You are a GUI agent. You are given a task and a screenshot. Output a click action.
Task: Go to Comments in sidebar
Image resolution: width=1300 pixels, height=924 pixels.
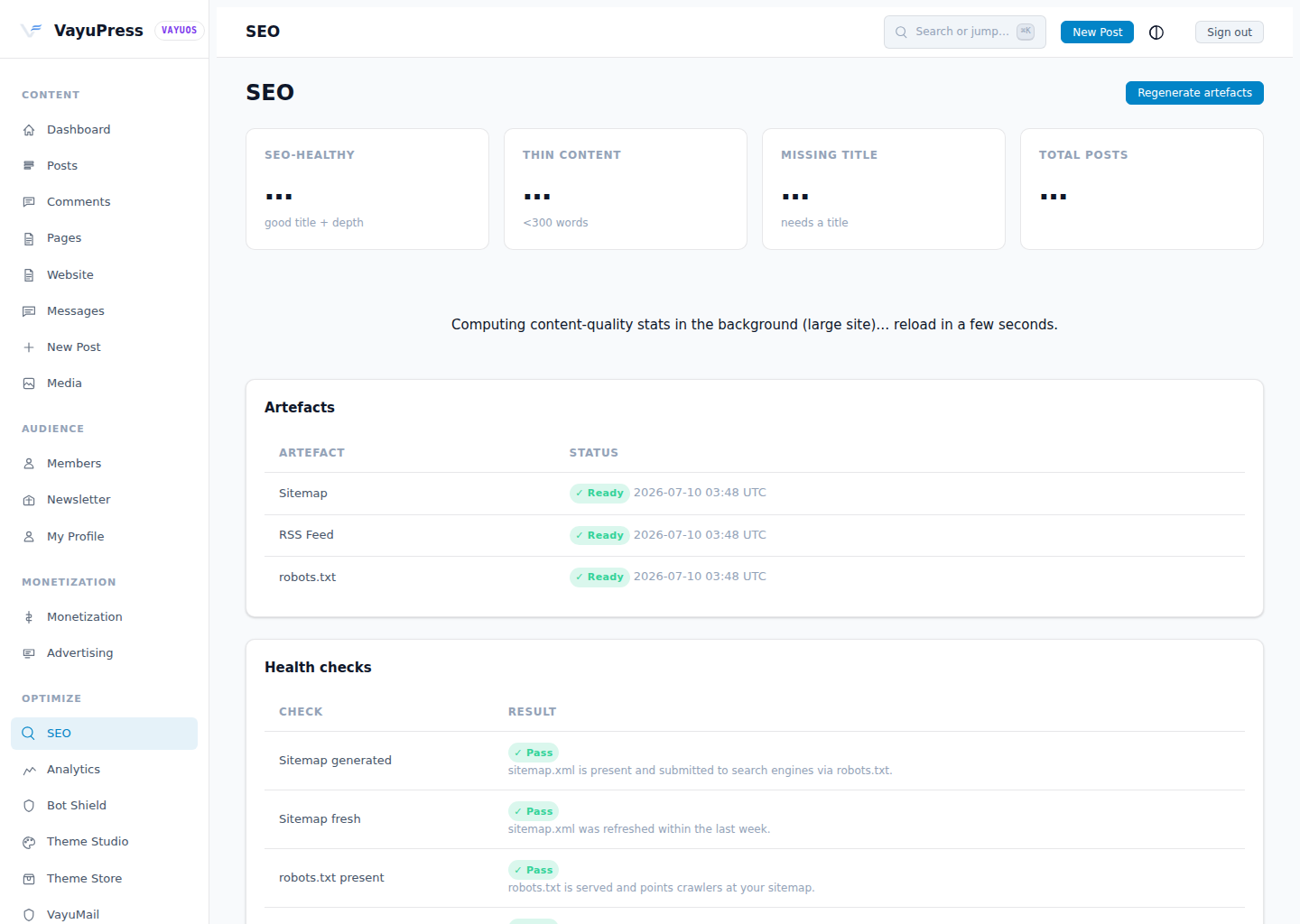(104, 202)
